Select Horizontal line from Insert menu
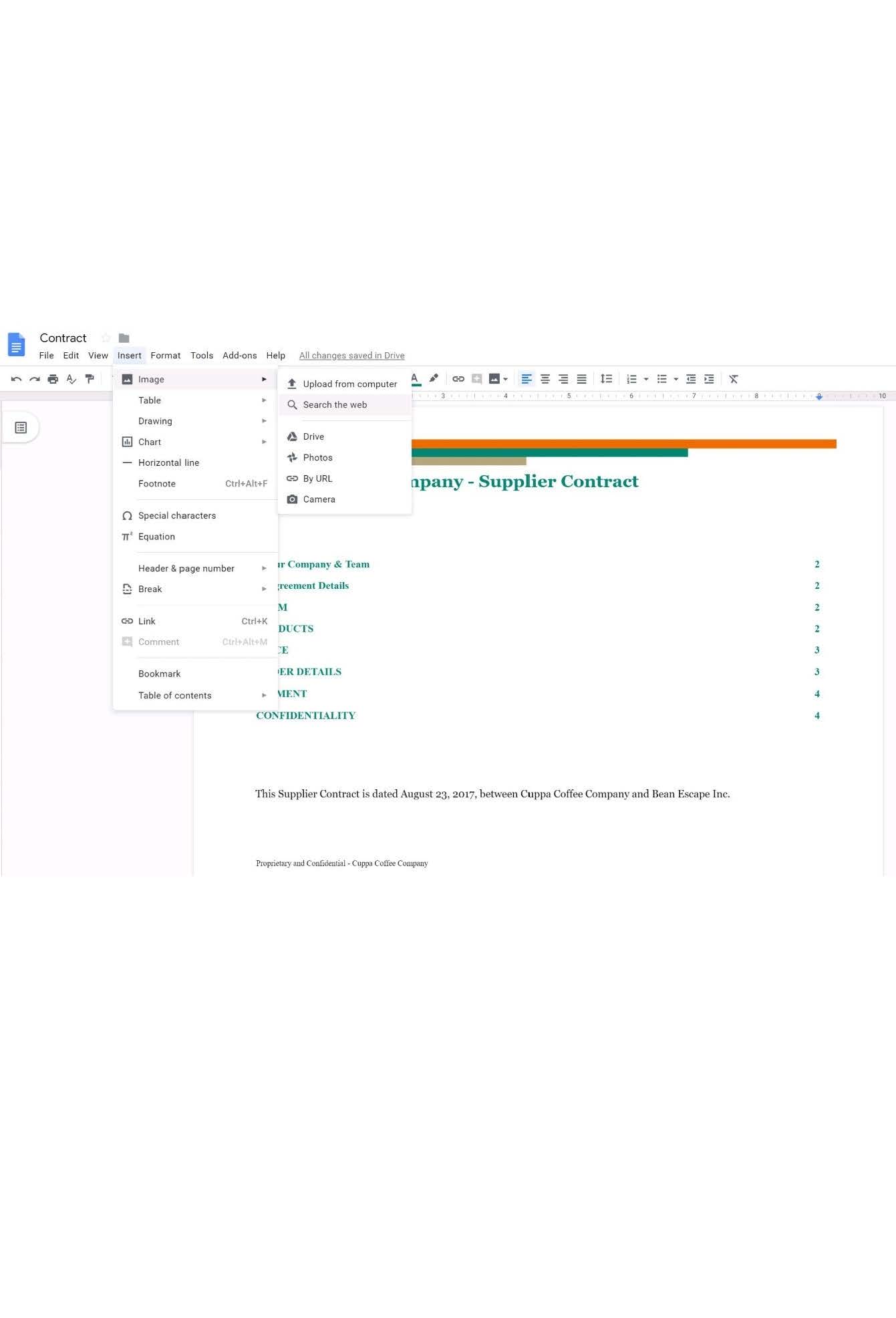 pyautogui.click(x=168, y=463)
